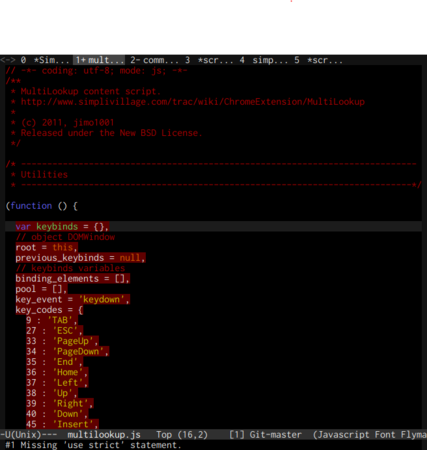Click the multilookup.js buffer name in mode line
This screenshot has width=427, height=450.
click(104, 435)
